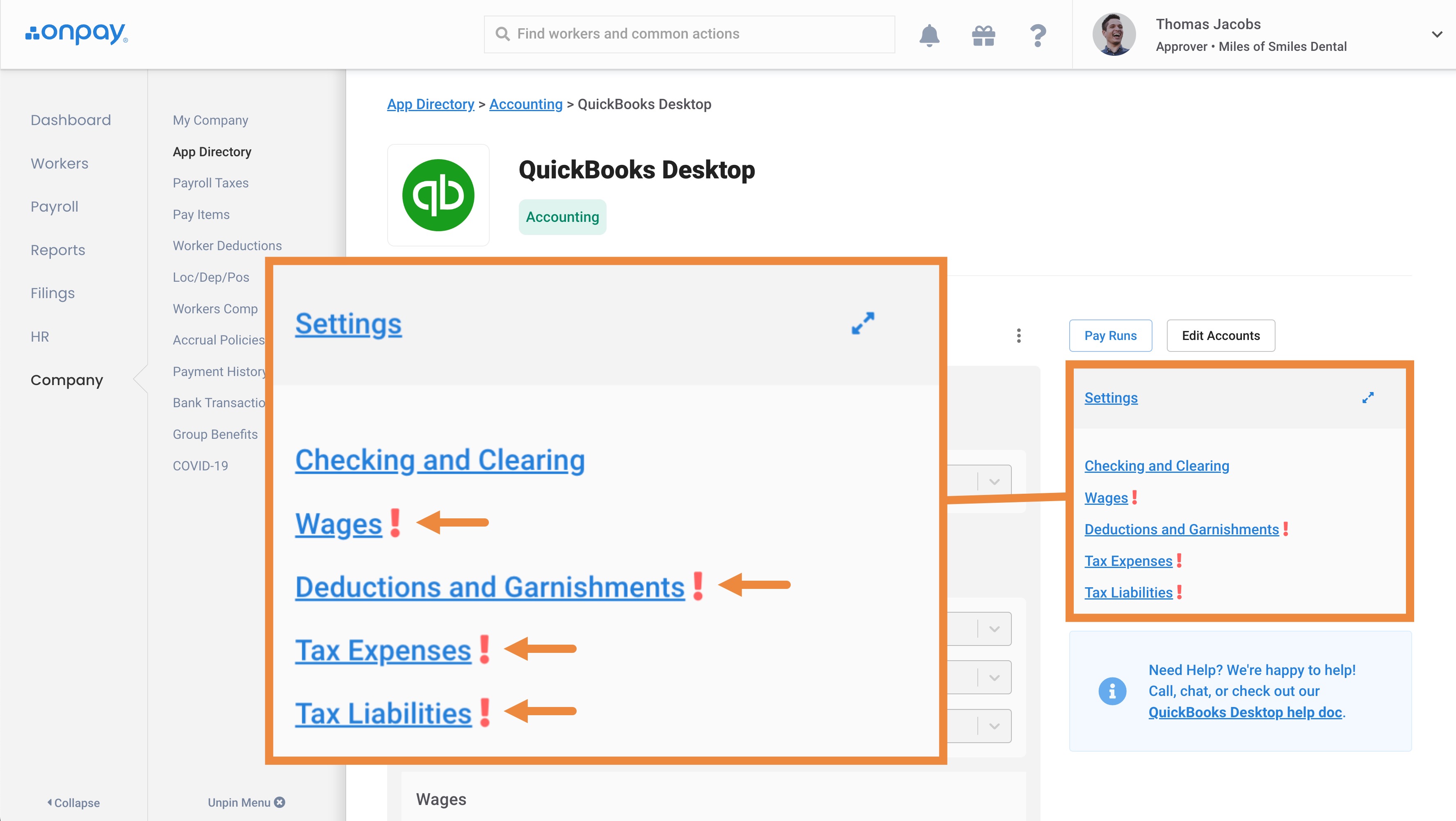Click the Pay Runs button
Screen dimensions: 1456x821
tap(1110, 335)
